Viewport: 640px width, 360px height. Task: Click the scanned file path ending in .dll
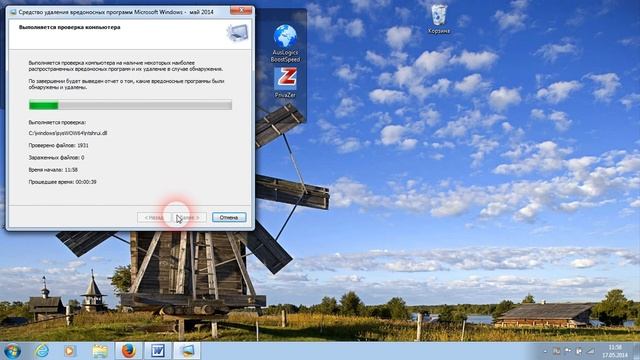[68, 133]
